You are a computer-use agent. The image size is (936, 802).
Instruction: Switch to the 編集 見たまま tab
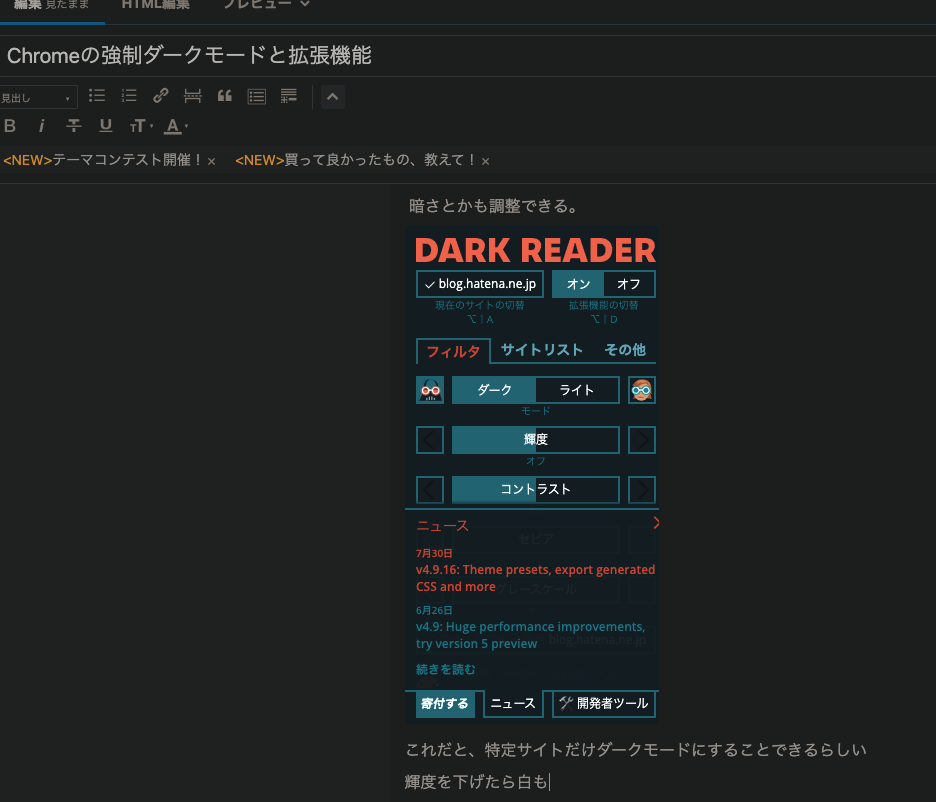point(51,5)
